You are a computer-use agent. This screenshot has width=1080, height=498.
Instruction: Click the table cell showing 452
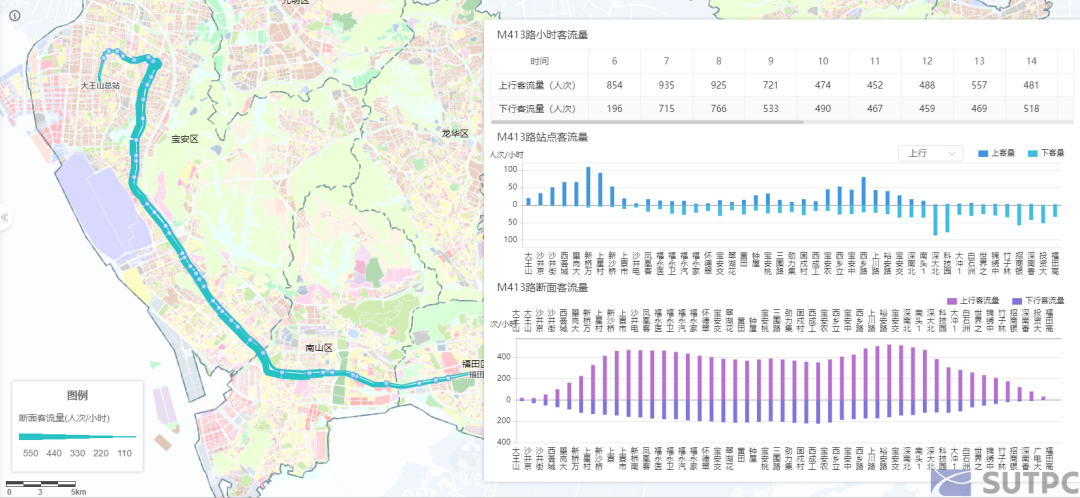point(875,85)
